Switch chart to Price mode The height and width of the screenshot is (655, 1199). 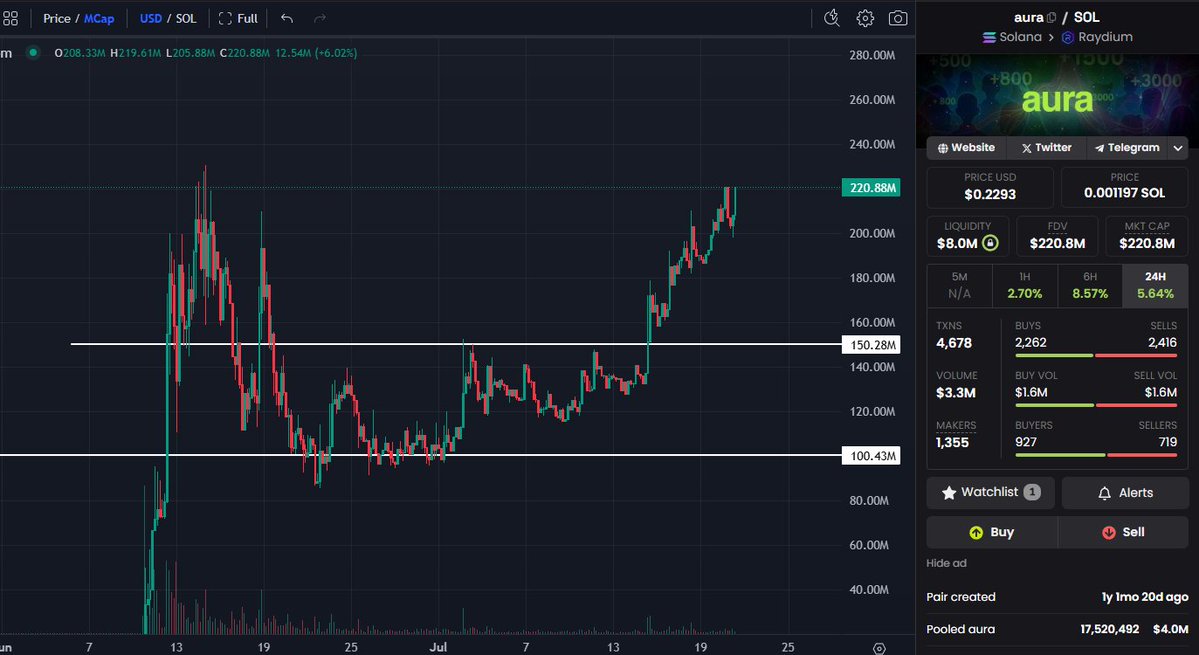pyautogui.click(x=57, y=18)
